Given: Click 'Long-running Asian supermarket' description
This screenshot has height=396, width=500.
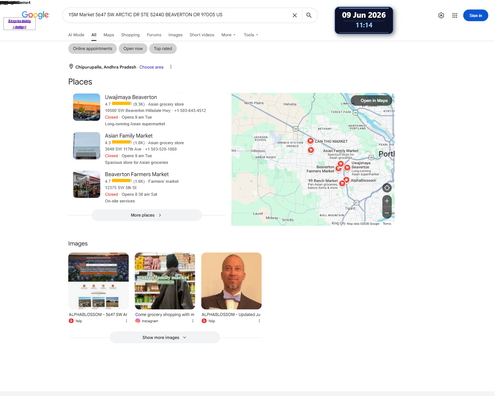Looking at the screenshot, I should (135, 124).
